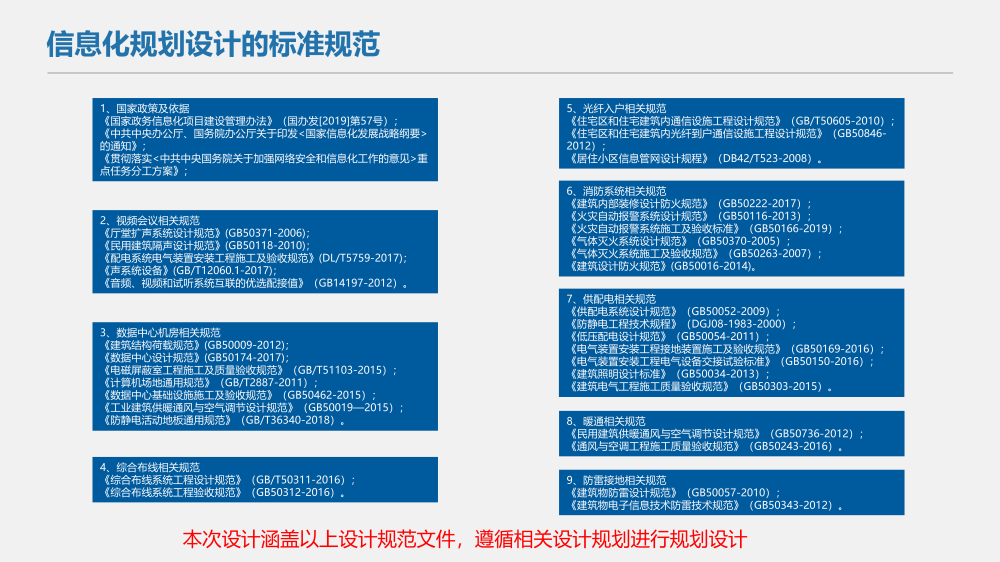Viewport: 1000px width, 562px height.
Task: Click 《民用建筑隔声设计规范》(GB50118-2010)
Action: tap(205, 246)
